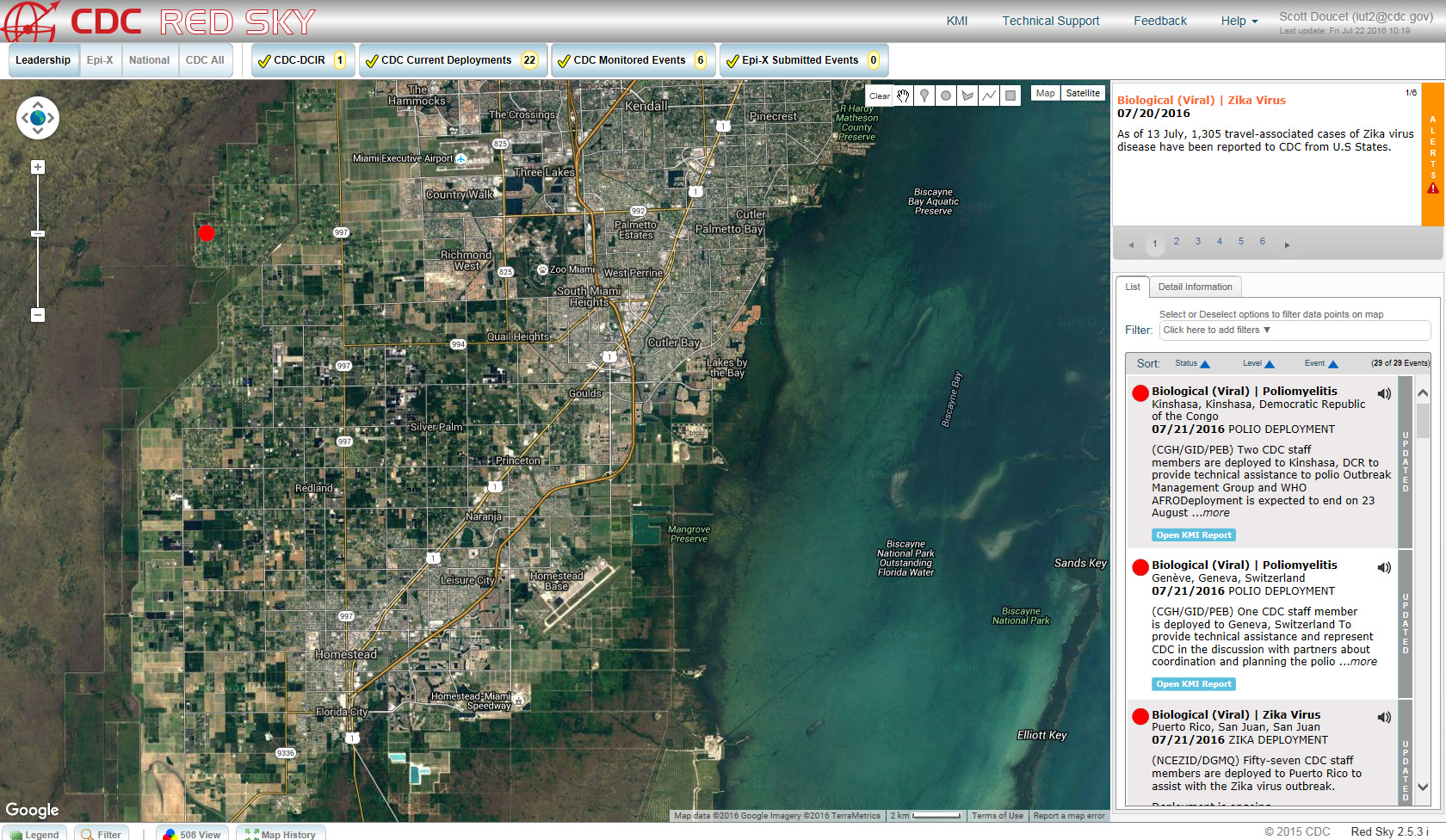Select the marker pin drawing tool
The height and width of the screenshot is (840, 1446).
924,96
